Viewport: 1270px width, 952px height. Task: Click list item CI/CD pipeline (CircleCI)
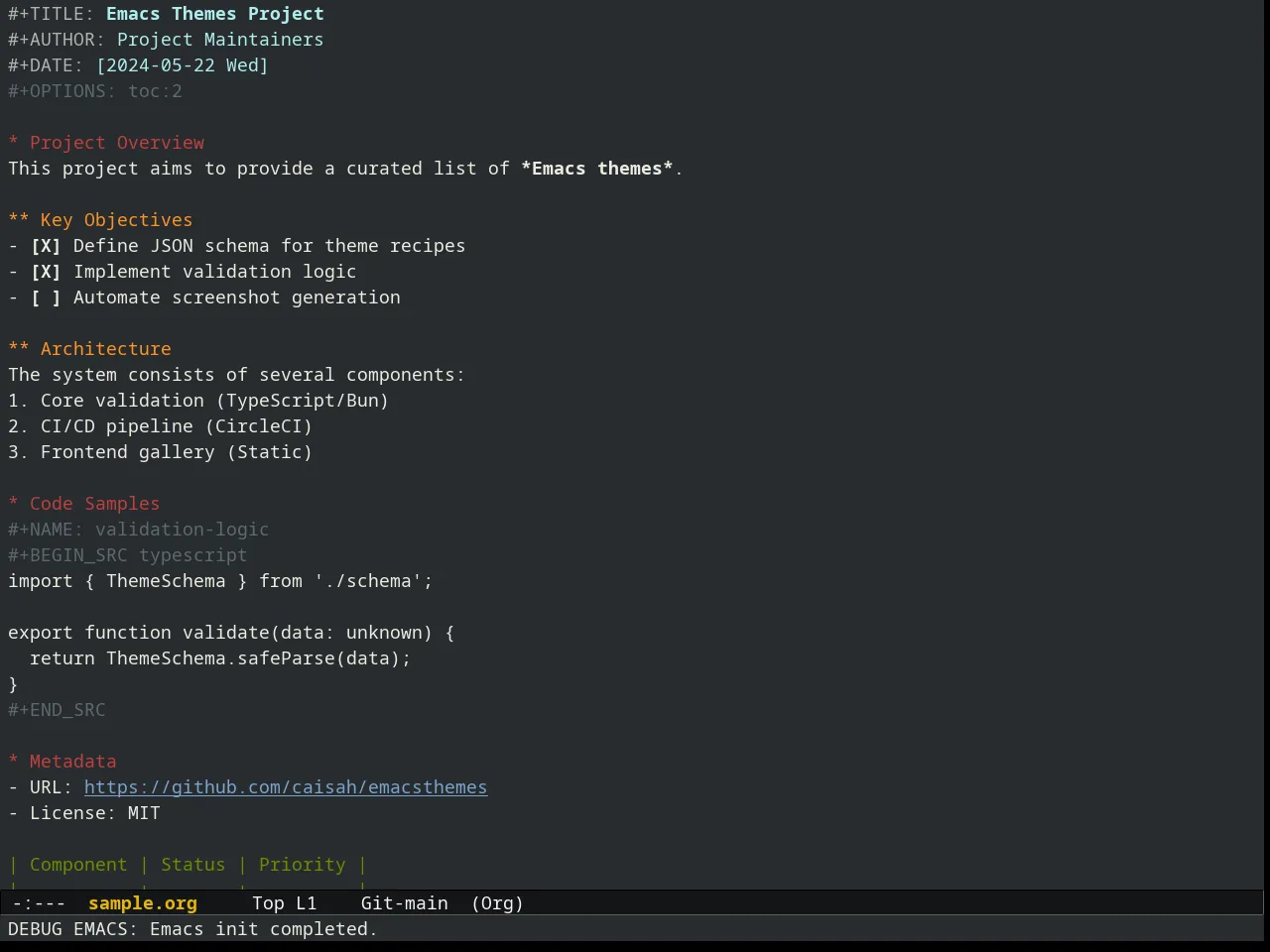(x=161, y=426)
